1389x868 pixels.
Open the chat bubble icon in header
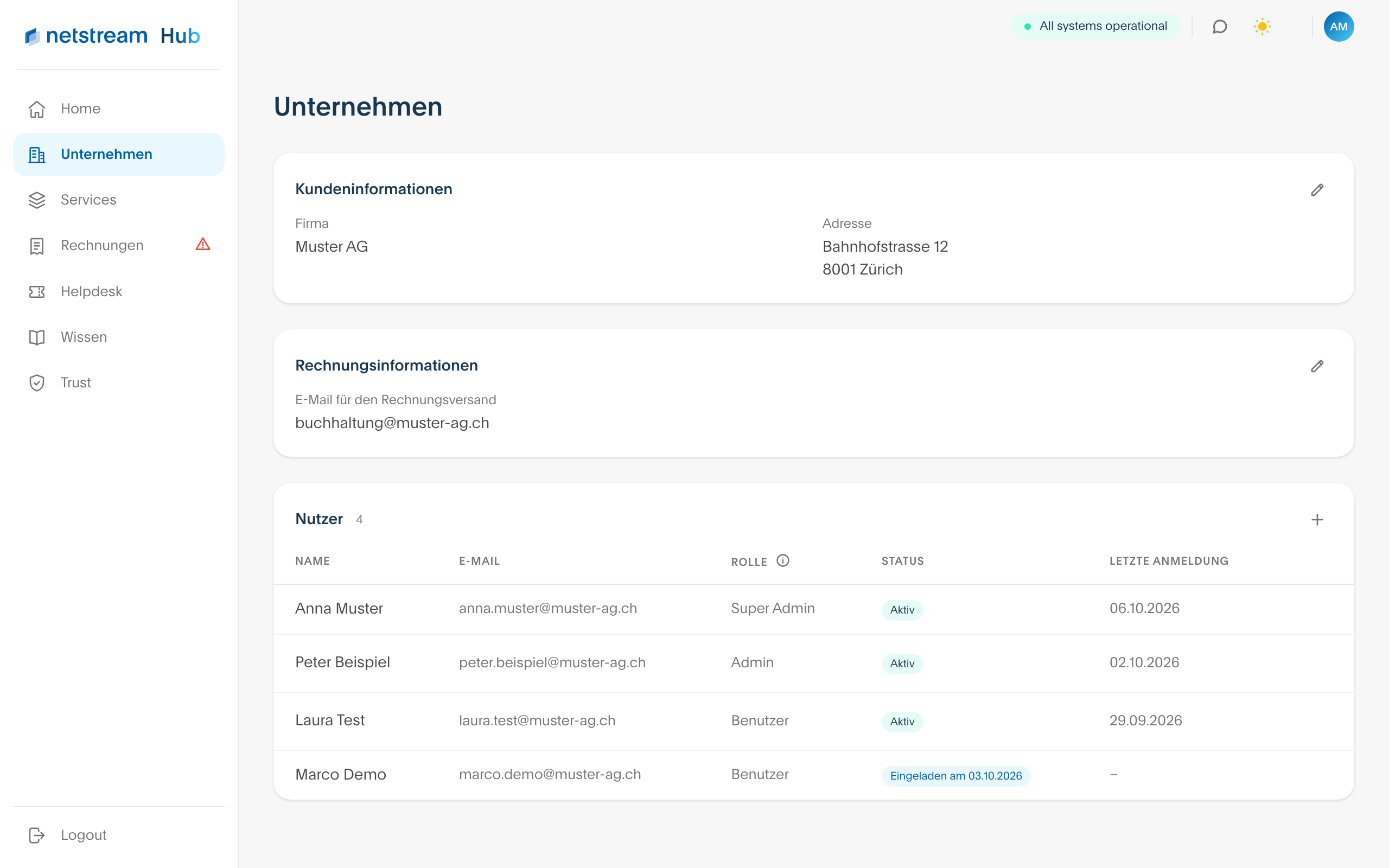tap(1220, 27)
